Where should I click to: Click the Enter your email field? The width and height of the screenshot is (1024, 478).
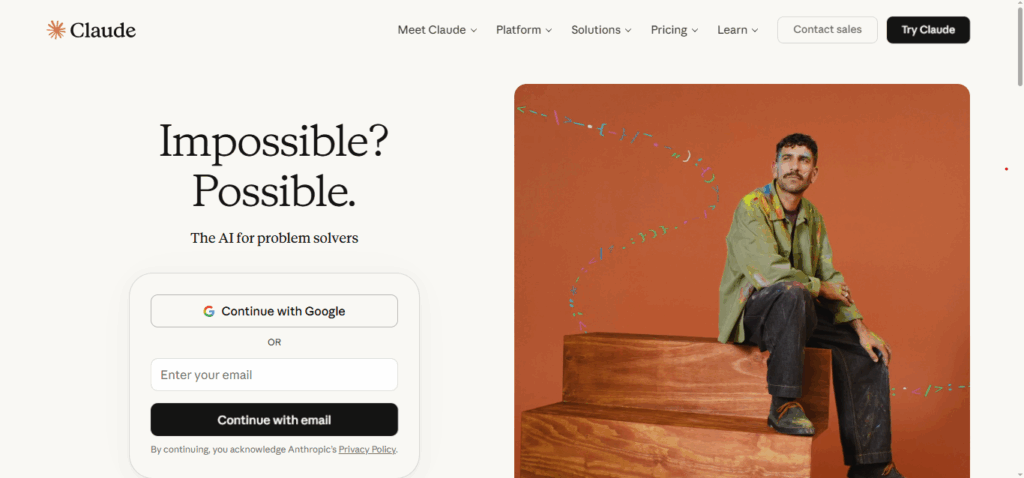tap(274, 375)
